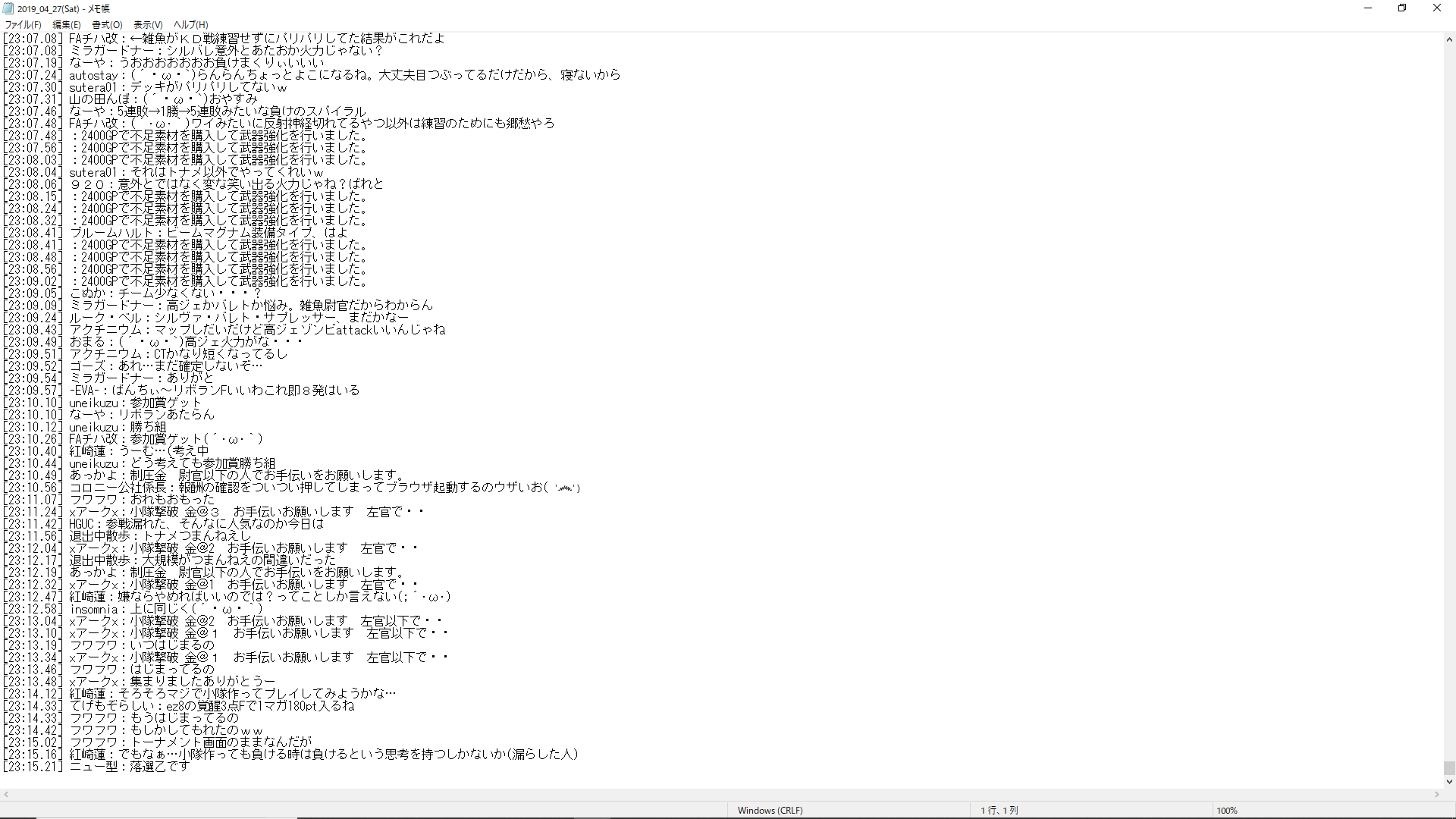The image size is (1456, 819).
Task: Click the horizontal scrollbar track
Action: pyautogui.click(x=720, y=795)
